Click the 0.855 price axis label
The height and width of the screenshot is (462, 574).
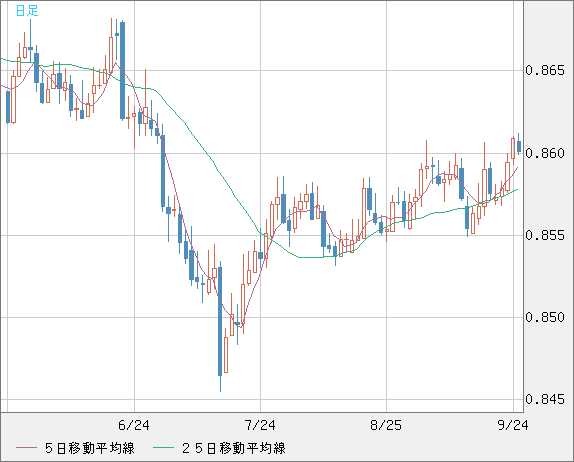[x=545, y=235]
